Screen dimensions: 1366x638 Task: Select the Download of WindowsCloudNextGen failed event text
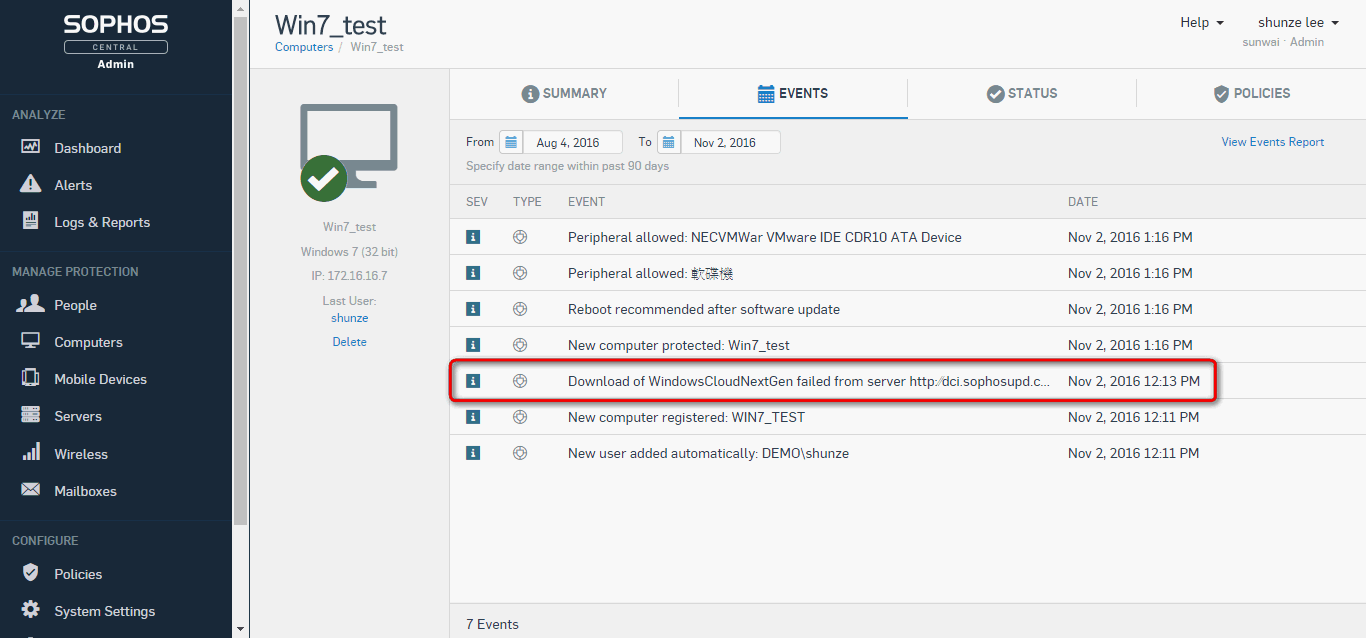point(809,381)
